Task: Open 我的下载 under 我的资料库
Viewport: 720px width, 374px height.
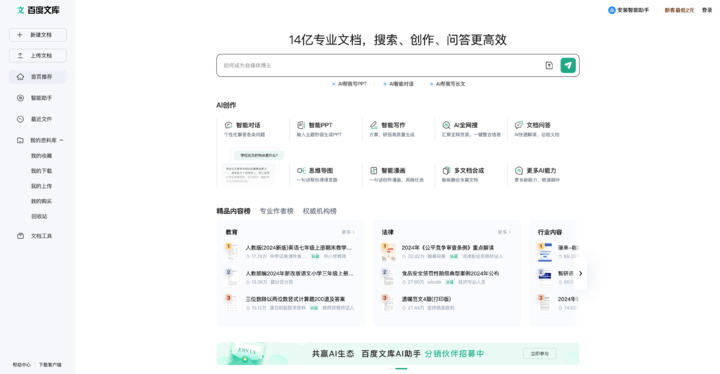Action: pyautogui.click(x=41, y=171)
